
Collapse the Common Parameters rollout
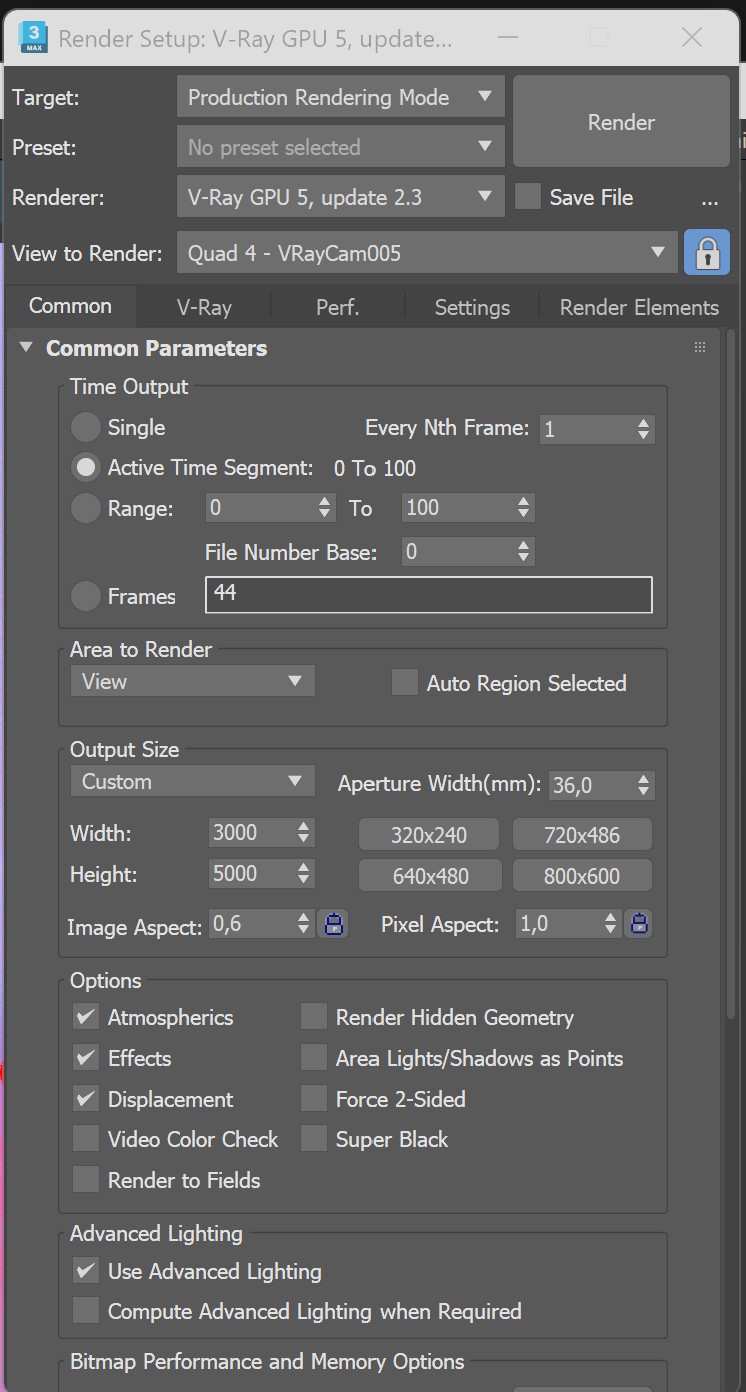pos(26,348)
